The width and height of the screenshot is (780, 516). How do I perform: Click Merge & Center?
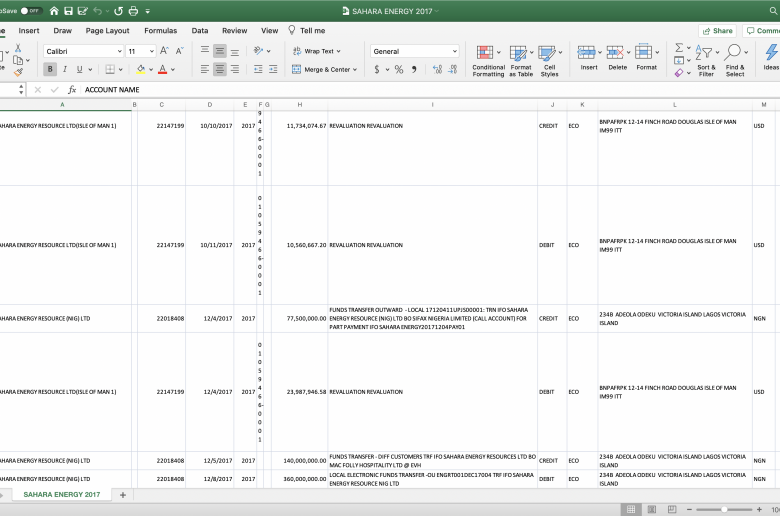(x=324, y=70)
